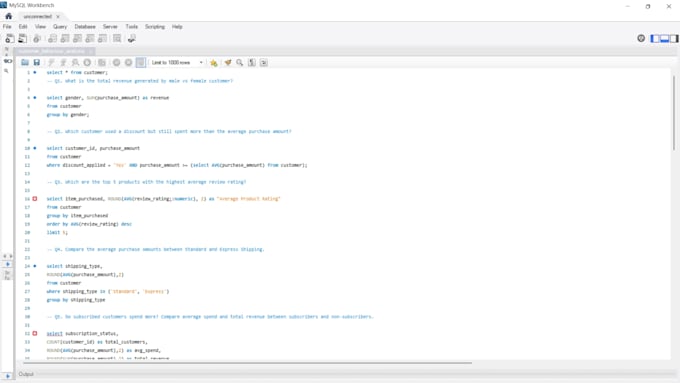
Task: Close the unconnected connection tab
Action: (58, 16)
